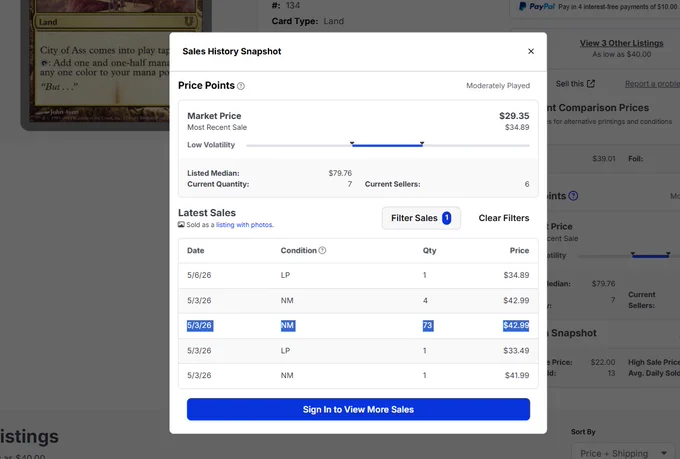This screenshot has width=680, height=459.
Task: Open background Price Points help icon
Action: tap(573, 196)
